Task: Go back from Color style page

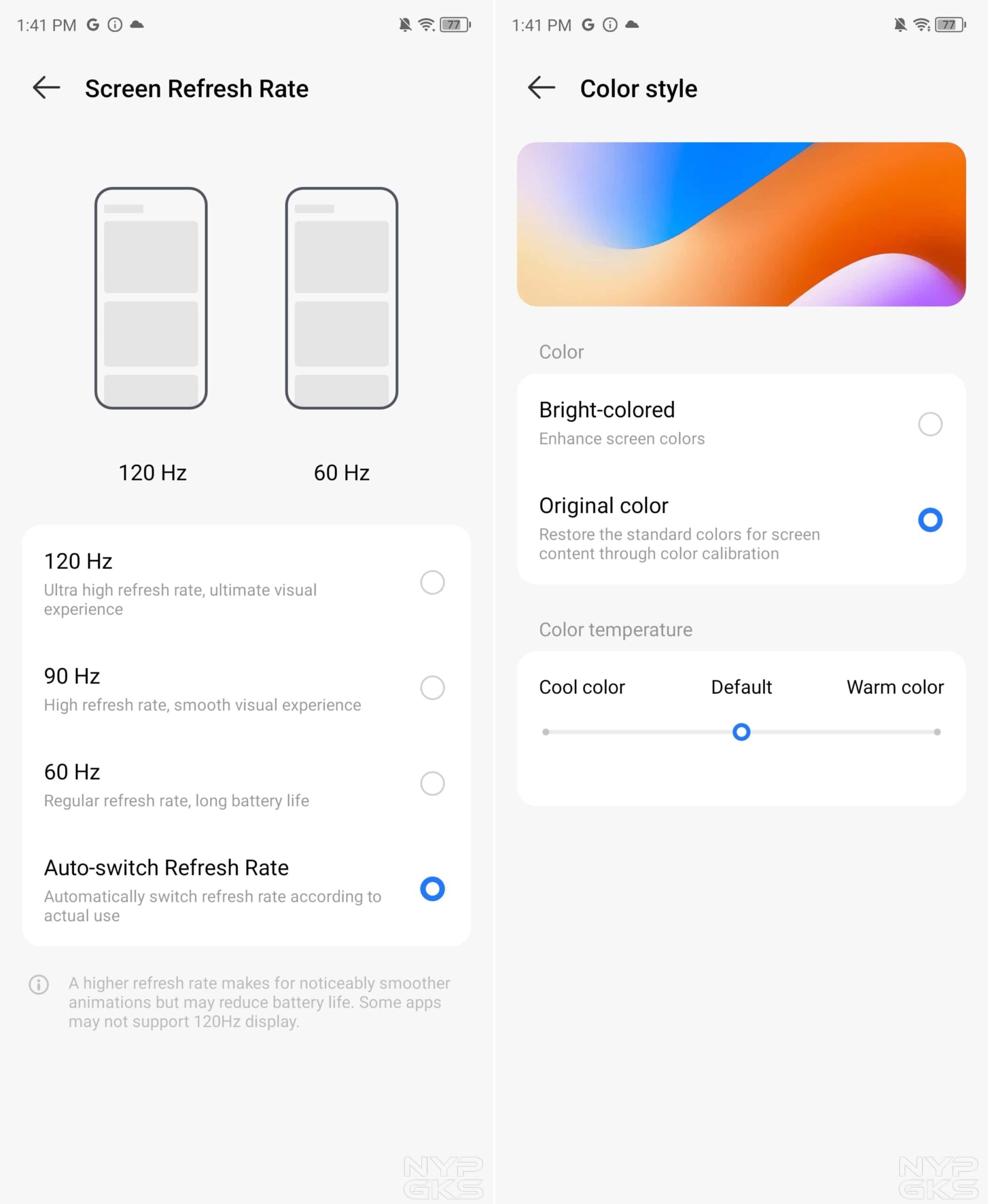Action: coord(541,87)
